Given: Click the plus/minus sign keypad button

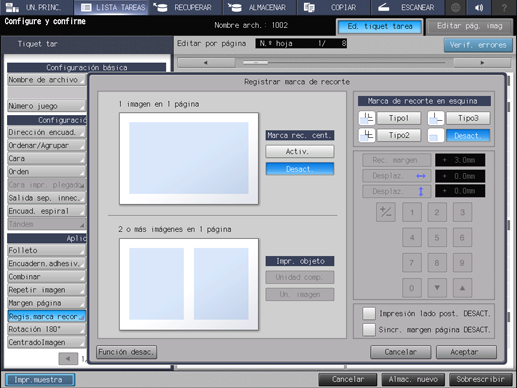Looking at the screenshot, I should [386, 212].
